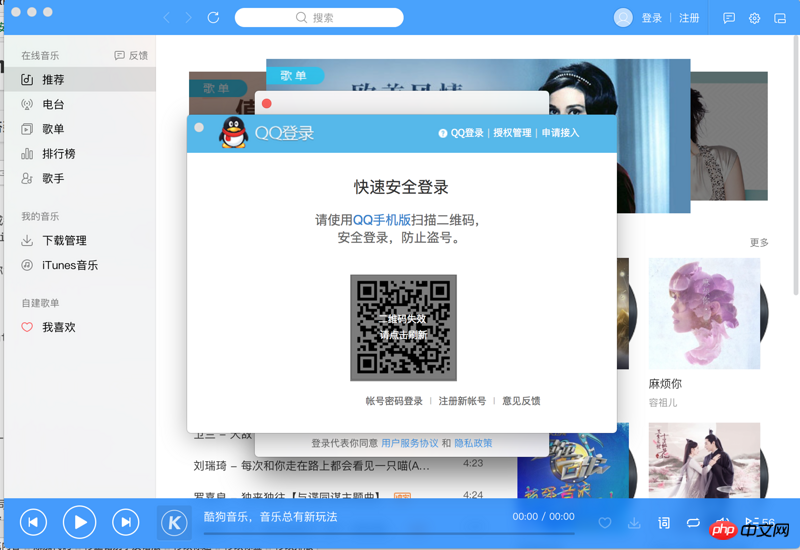The width and height of the screenshot is (800, 550).
Task: Click the Kugou K album art icon
Action: coord(174,522)
